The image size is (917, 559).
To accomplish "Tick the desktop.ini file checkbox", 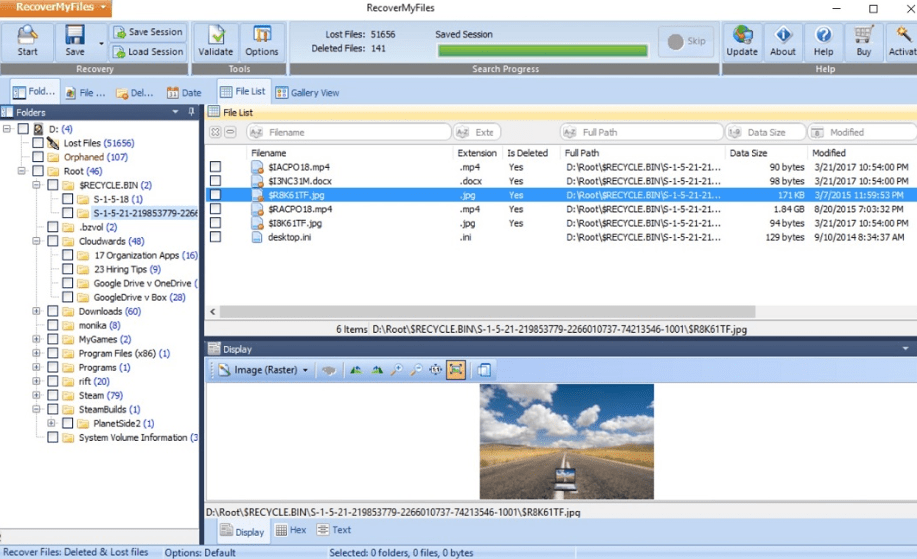I will [215, 237].
